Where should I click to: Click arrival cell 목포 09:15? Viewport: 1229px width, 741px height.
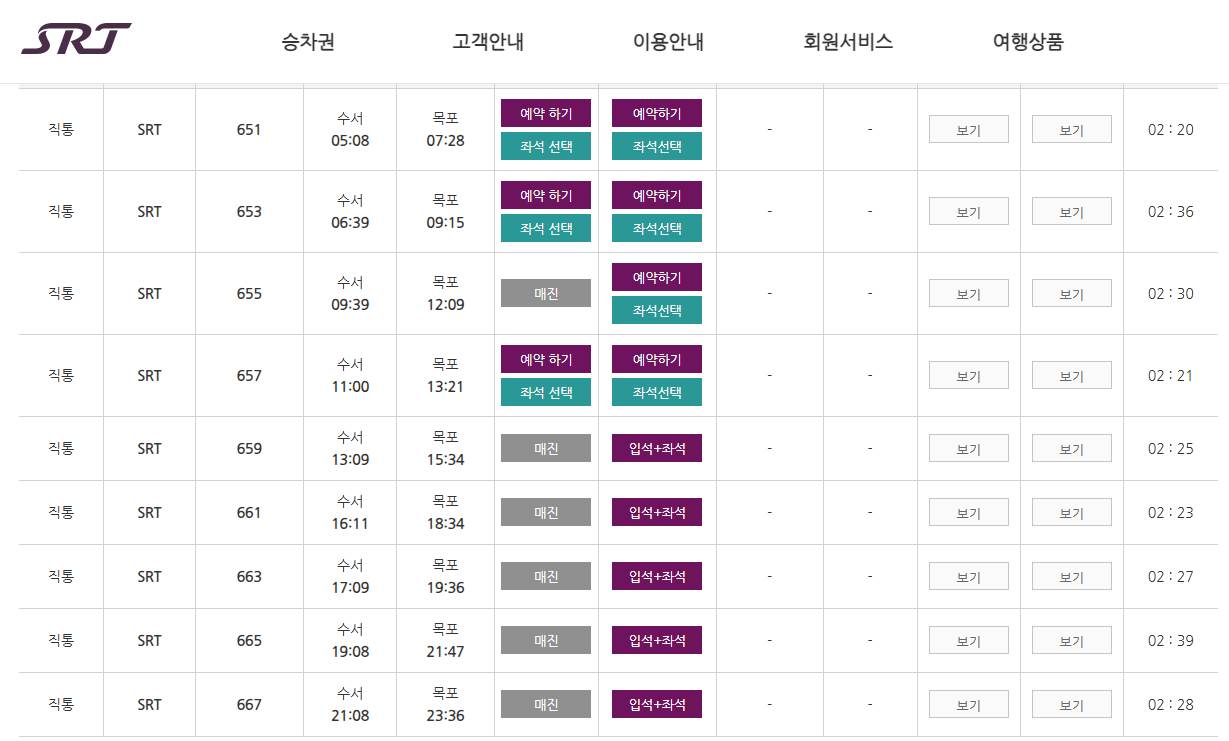(x=446, y=211)
